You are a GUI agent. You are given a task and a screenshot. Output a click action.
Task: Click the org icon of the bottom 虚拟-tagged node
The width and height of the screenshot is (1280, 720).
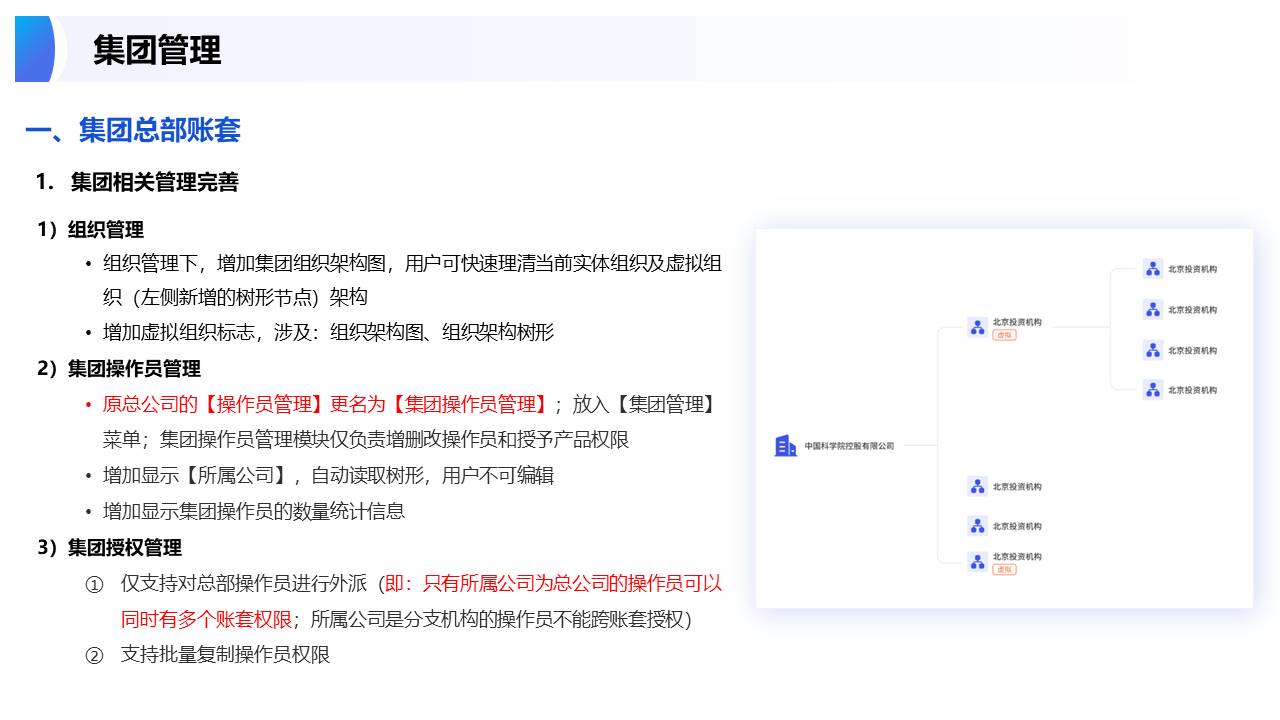[978, 561]
